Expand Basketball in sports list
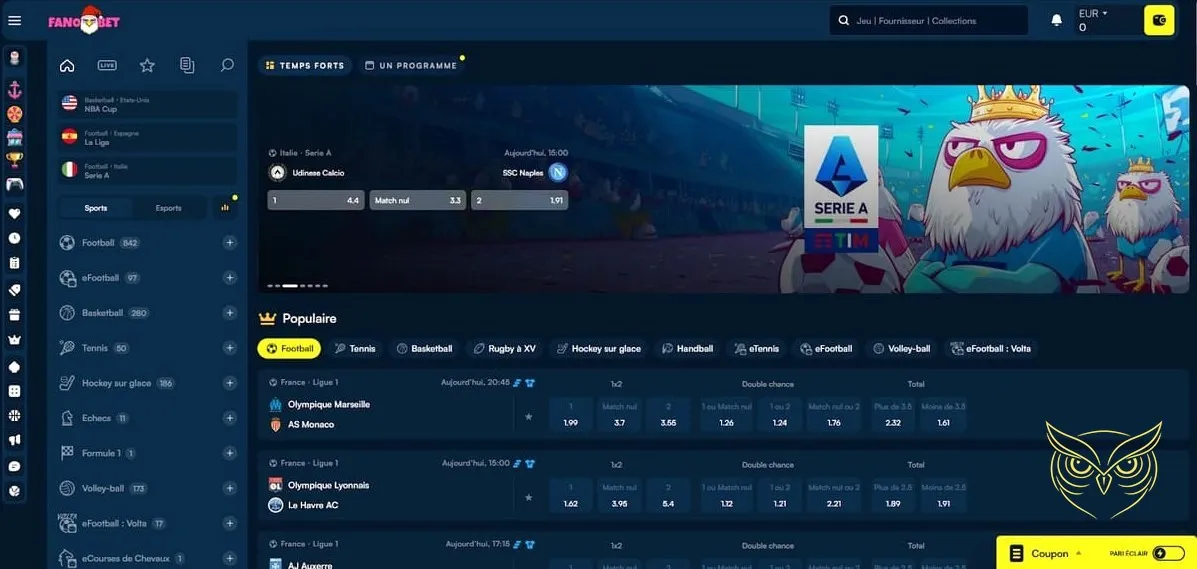1197x569 pixels. coord(230,313)
